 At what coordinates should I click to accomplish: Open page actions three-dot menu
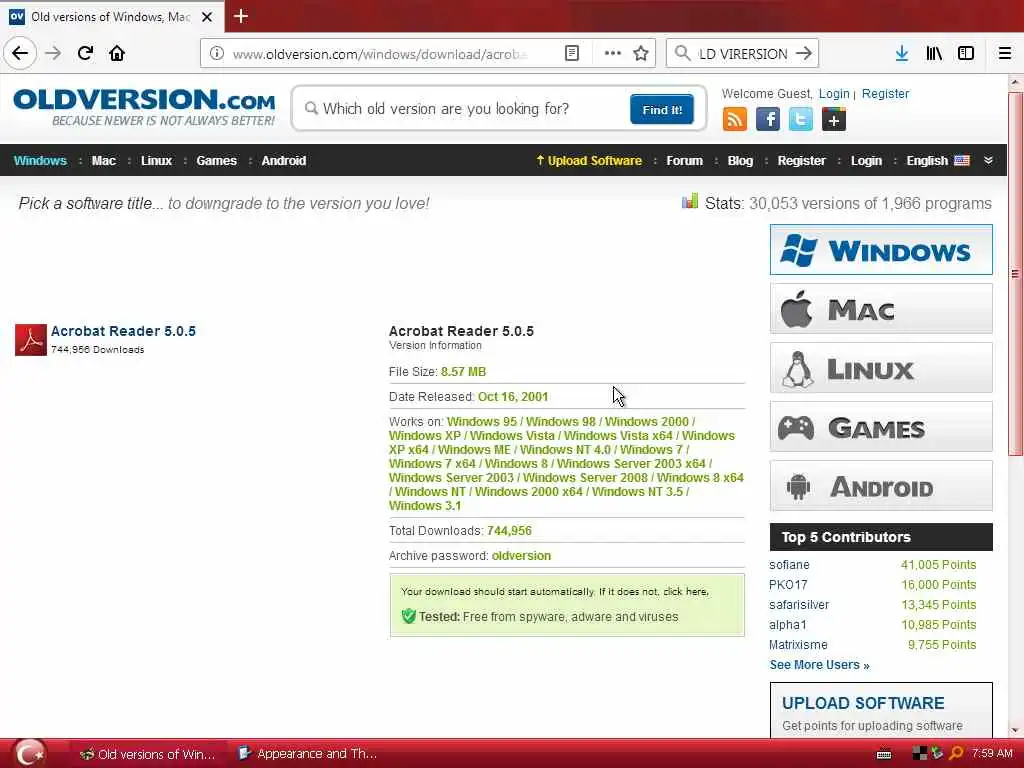click(613, 54)
